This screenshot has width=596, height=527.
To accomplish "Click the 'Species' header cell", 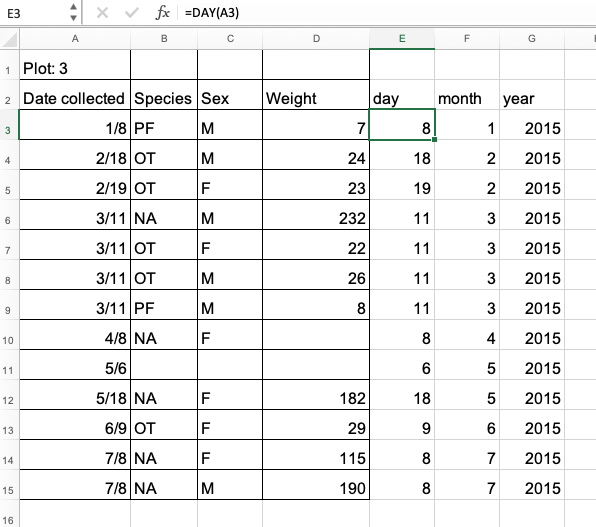I will [164, 95].
